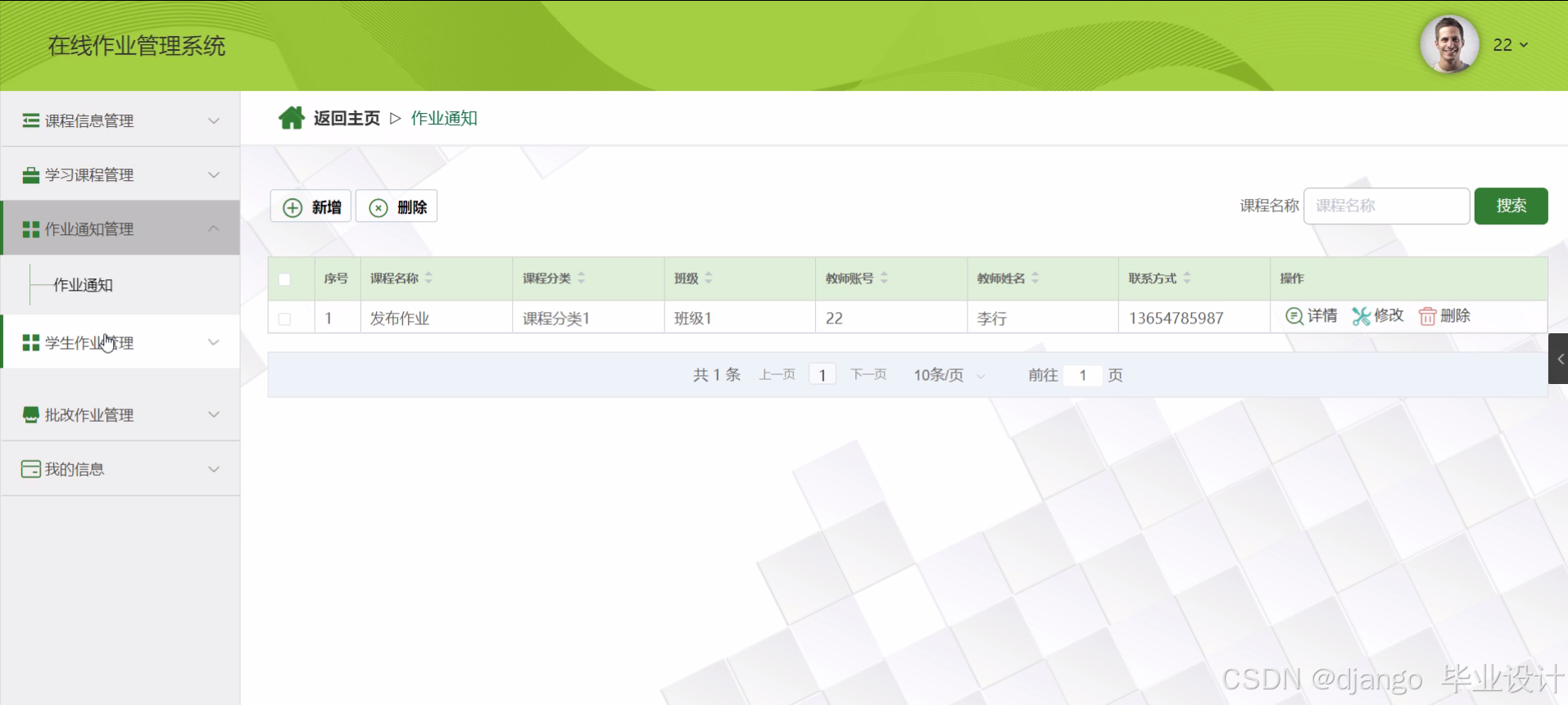This screenshot has height=705, width=1568.
Task: Click 作业通知 breadcrumb text
Action: coord(444,119)
